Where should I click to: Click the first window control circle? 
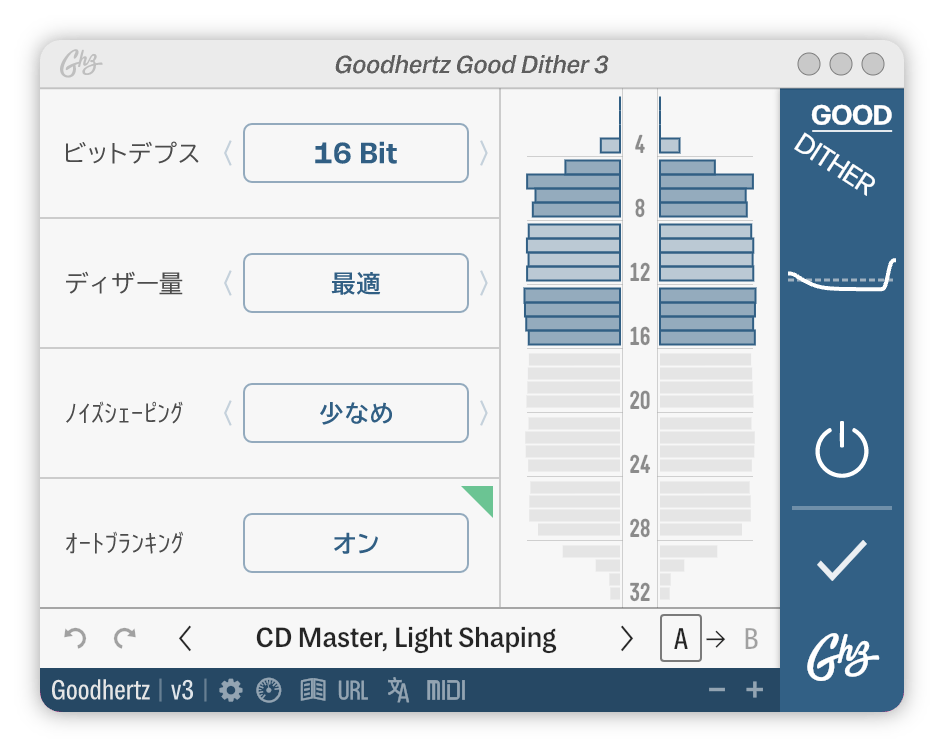pyautogui.click(x=809, y=64)
